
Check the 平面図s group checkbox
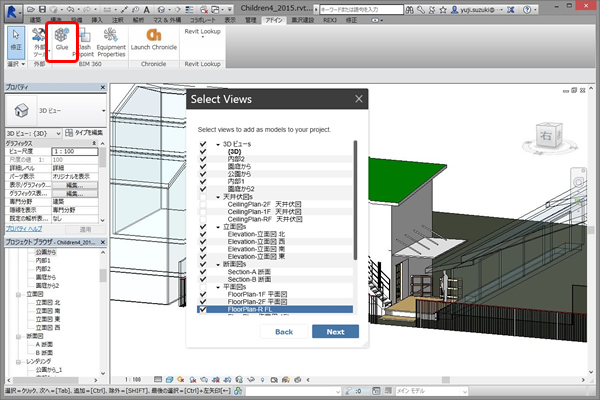(203, 287)
